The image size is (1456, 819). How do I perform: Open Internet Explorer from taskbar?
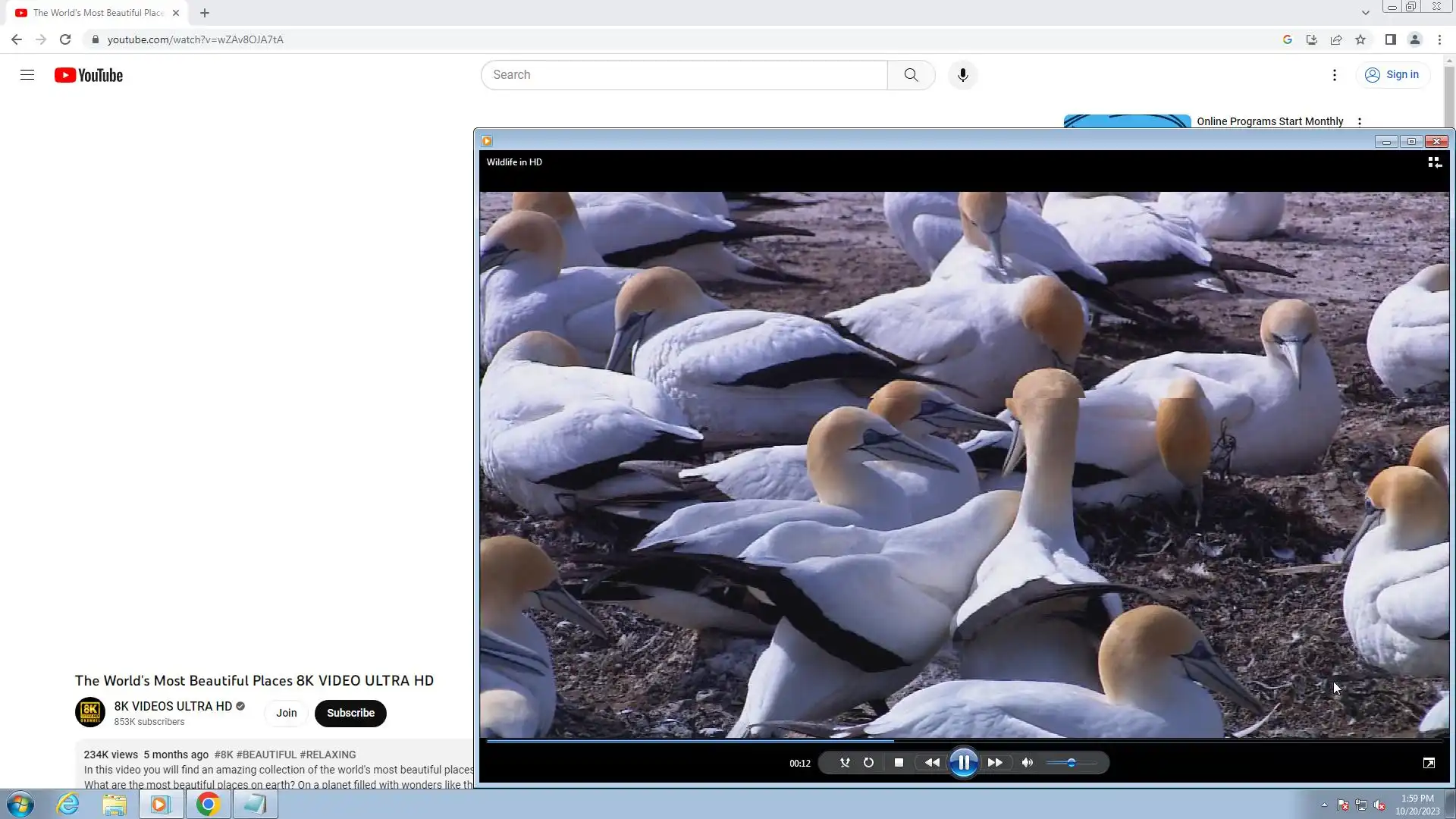click(x=68, y=804)
